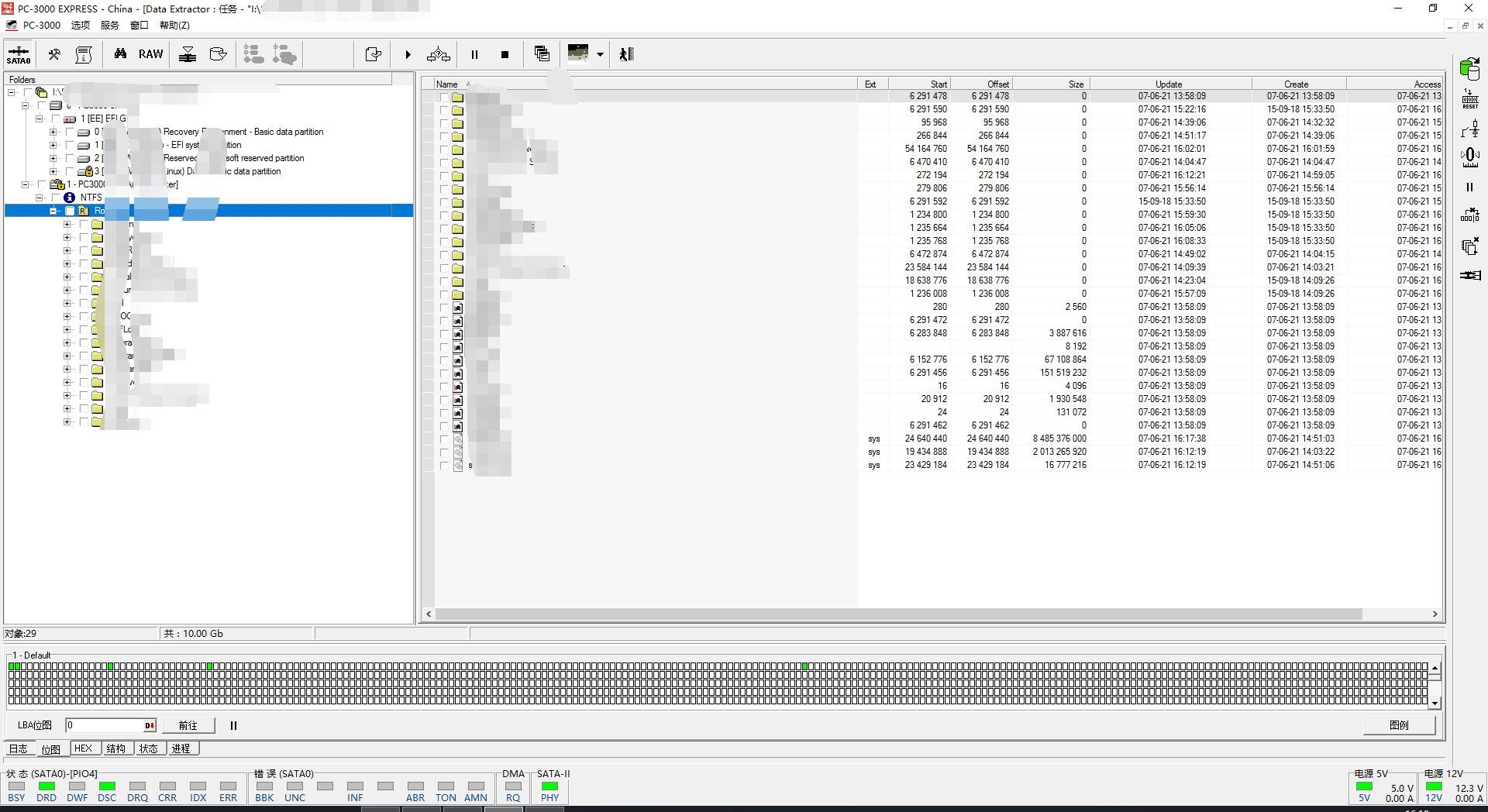
Task: Click the exit running-man icon
Action: pos(626,54)
